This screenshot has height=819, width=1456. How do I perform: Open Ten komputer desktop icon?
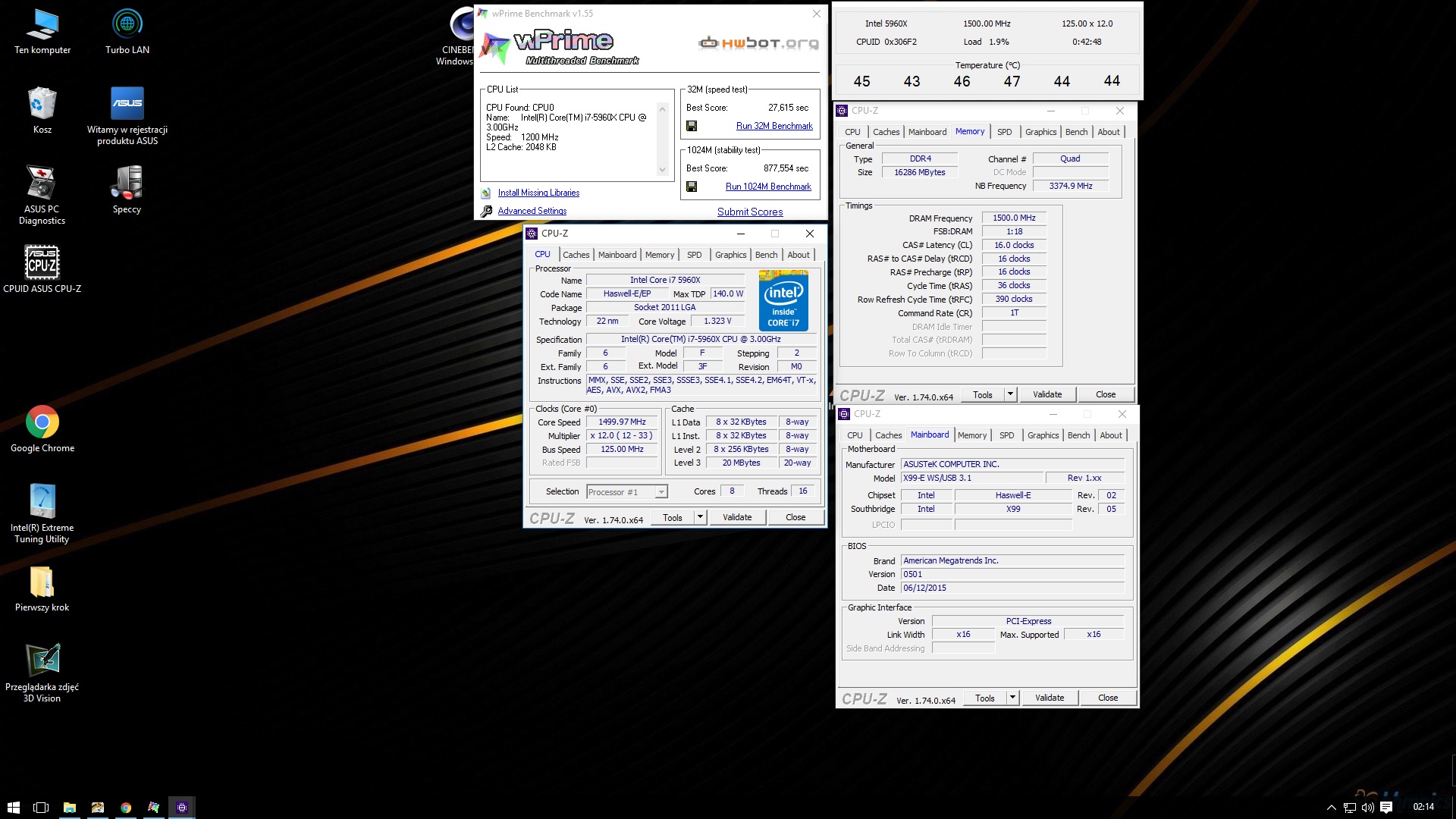[x=42, y=33]
